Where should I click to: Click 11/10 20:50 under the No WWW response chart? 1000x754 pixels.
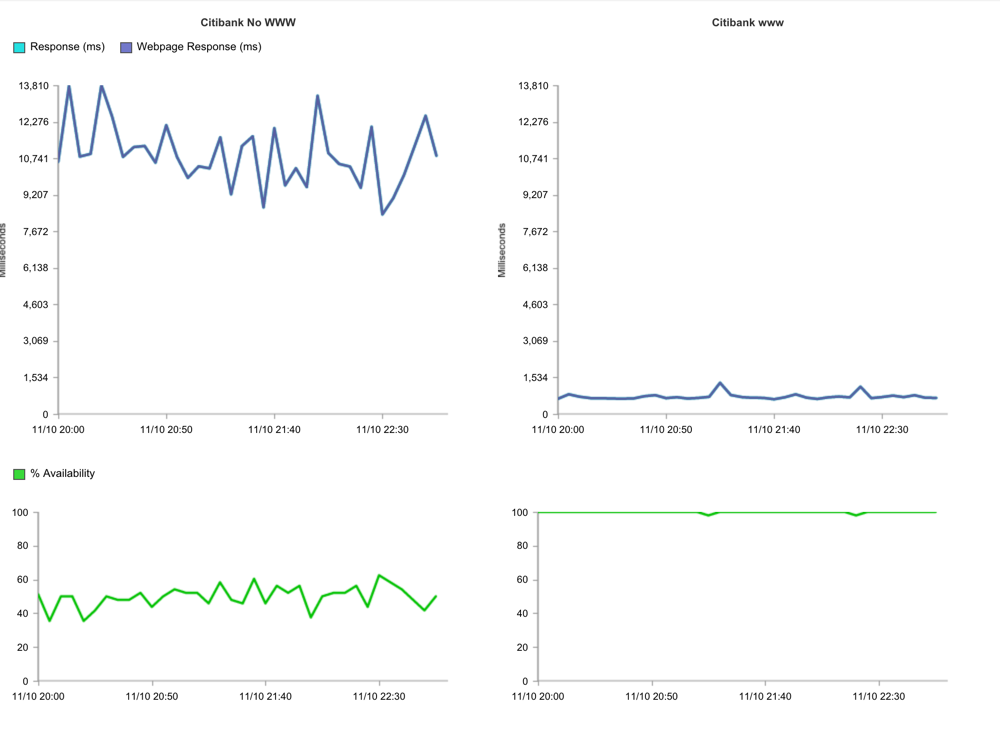tap(166, 430)
